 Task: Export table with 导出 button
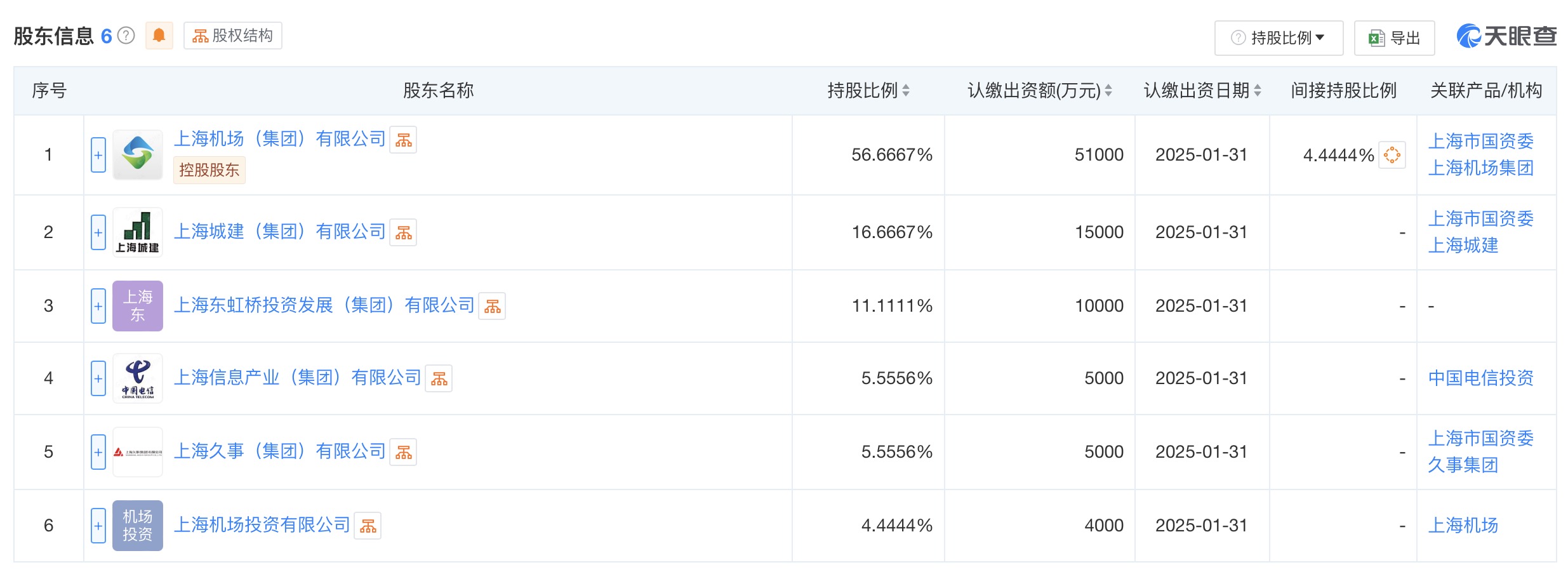[1394, 38]
